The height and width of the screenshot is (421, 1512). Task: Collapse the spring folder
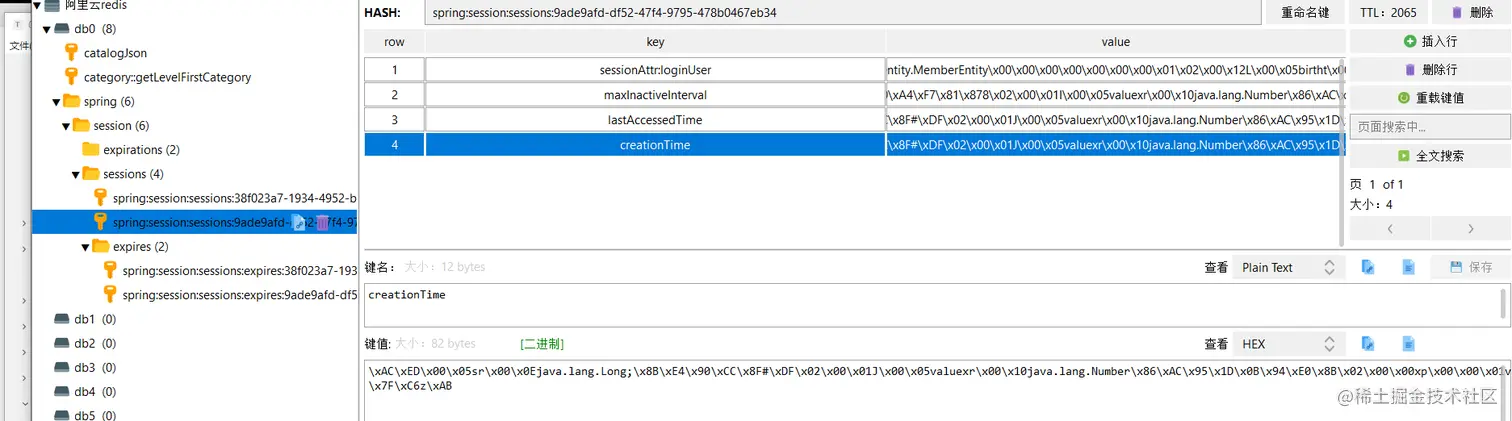pos(56,101)
